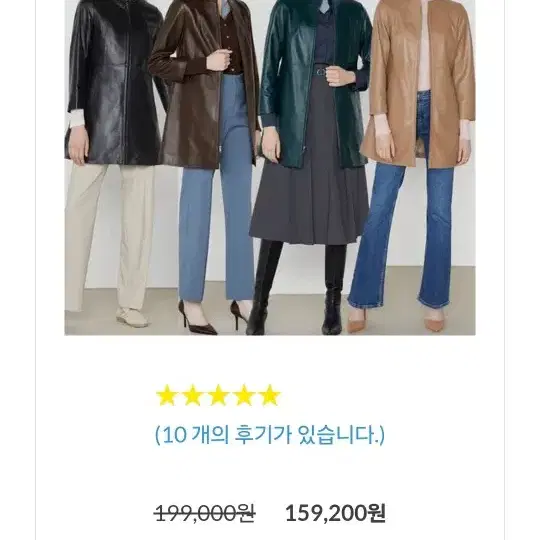Select the fourth rating star

(244, 395)
